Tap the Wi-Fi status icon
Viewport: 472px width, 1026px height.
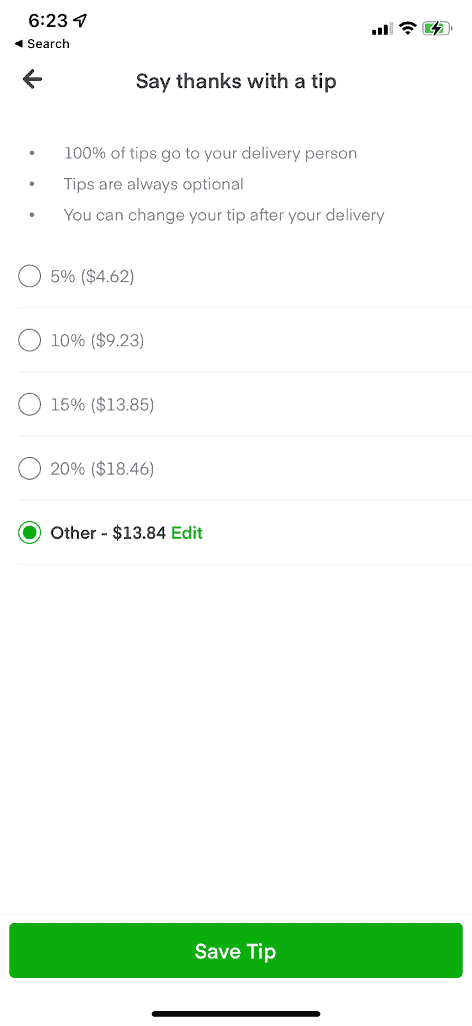pos(408,28)
